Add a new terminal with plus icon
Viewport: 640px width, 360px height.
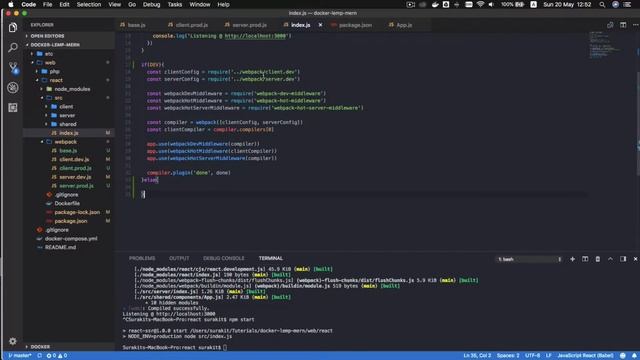pos(572,259)
